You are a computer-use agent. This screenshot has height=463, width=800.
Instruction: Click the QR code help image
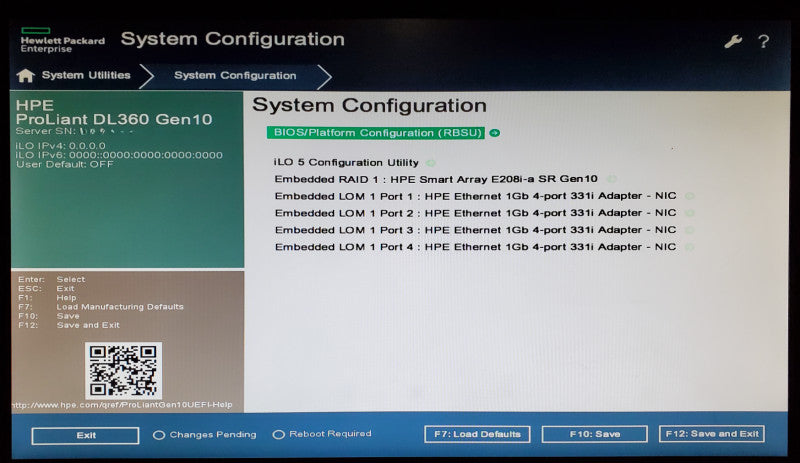pyautogui.click(x=123, y=371)
